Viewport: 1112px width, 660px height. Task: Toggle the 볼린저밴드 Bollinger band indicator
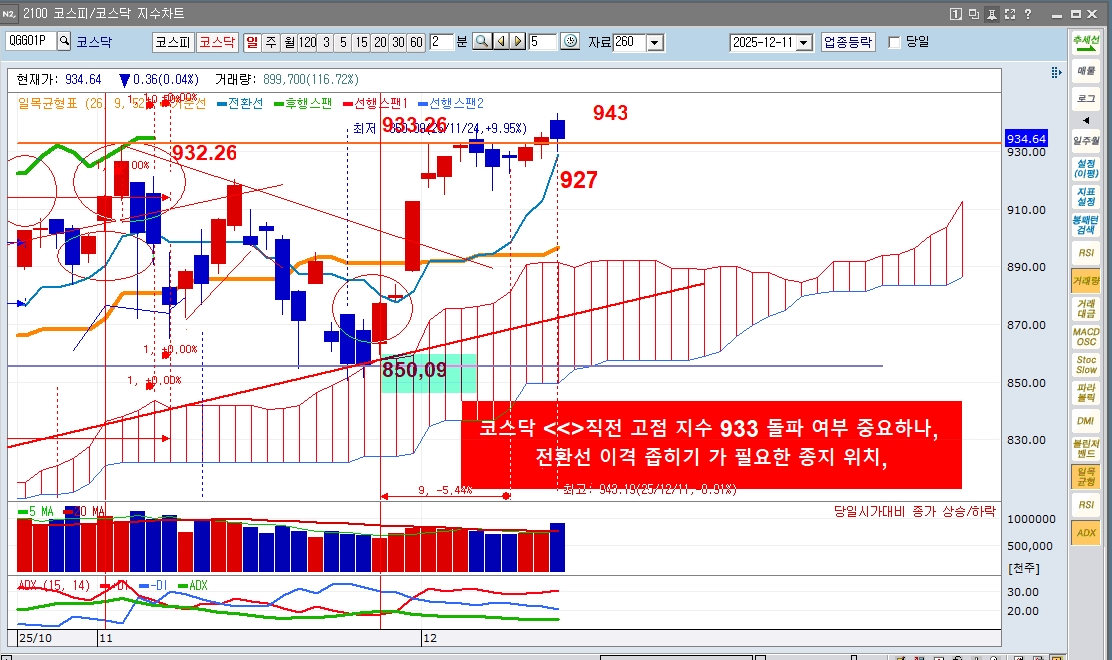point(1086,449)
